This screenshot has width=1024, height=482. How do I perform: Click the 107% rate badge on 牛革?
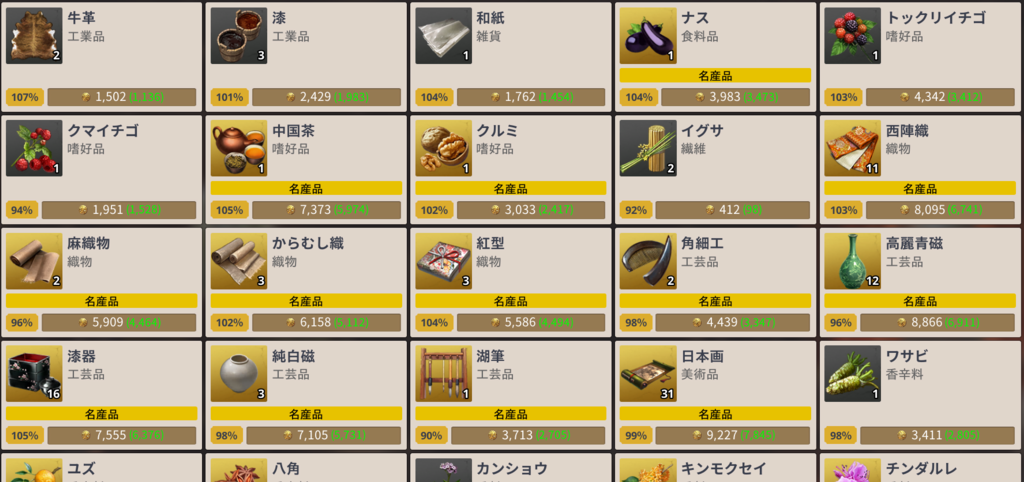coord(25,97)
